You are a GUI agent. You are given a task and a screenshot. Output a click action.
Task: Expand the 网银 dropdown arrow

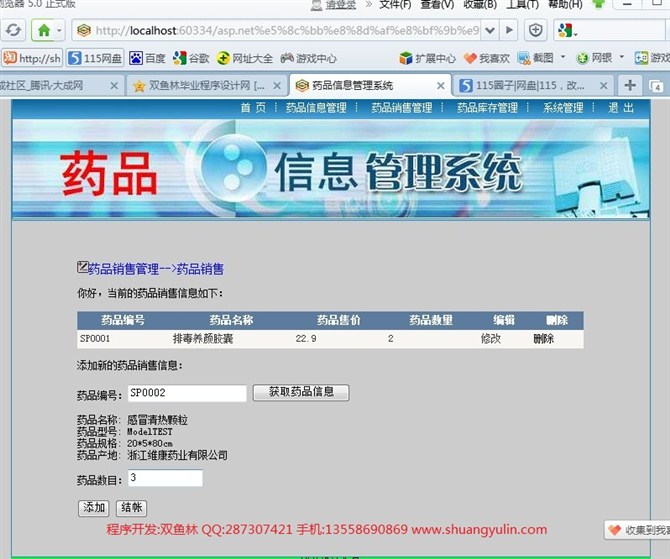[622, 57]
